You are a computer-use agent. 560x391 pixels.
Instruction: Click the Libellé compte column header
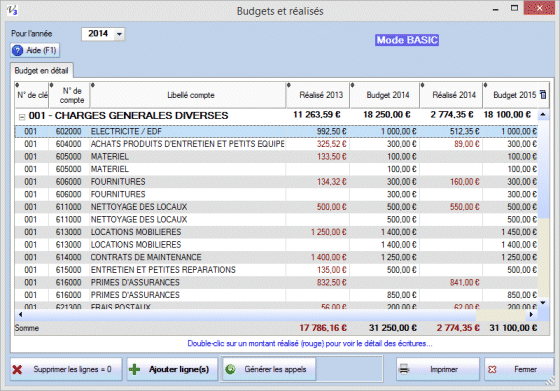[188, 95]
